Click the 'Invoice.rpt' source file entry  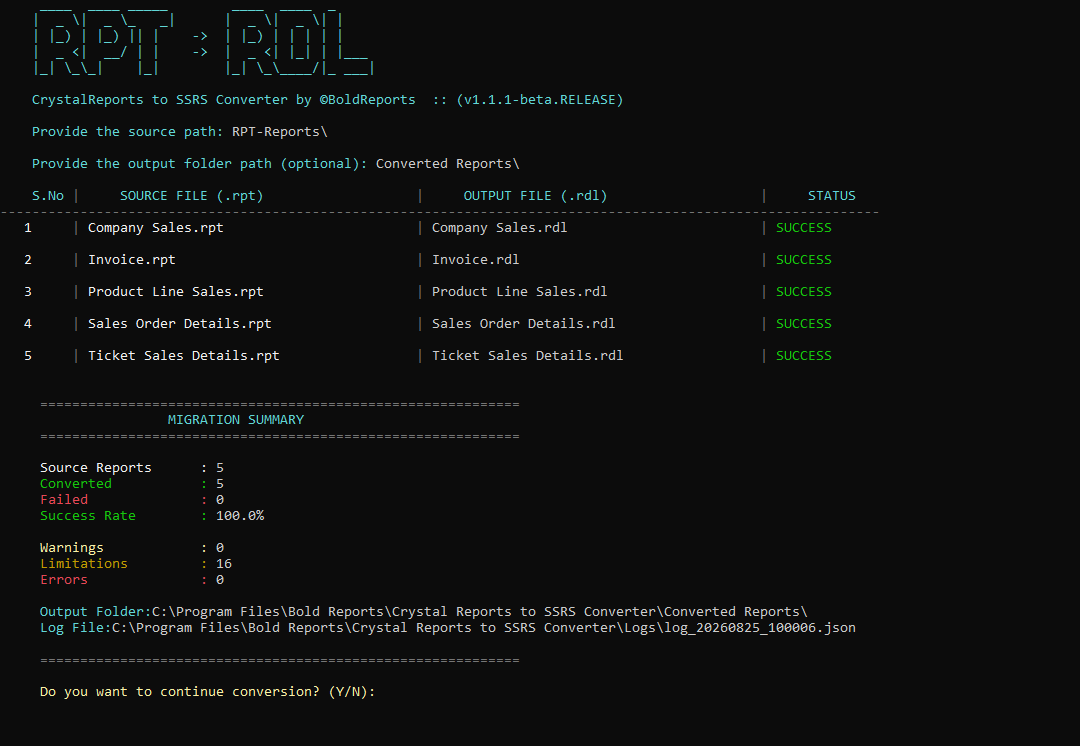[x=132, y=260]
